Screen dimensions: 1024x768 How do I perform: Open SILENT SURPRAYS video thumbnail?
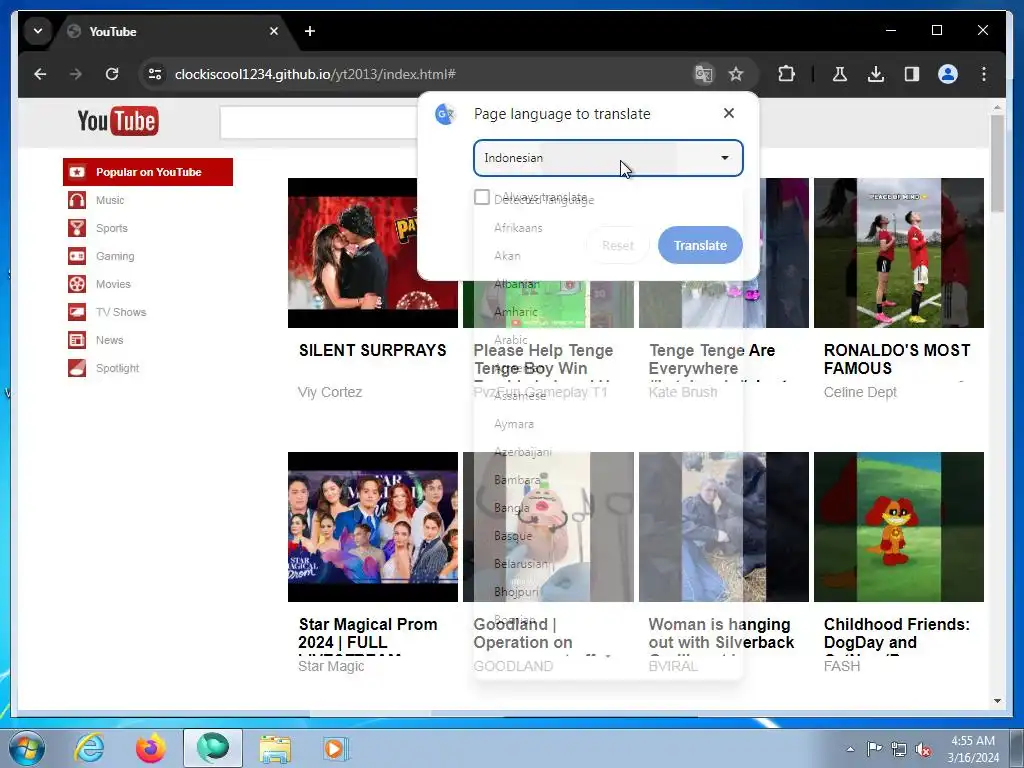373,253
